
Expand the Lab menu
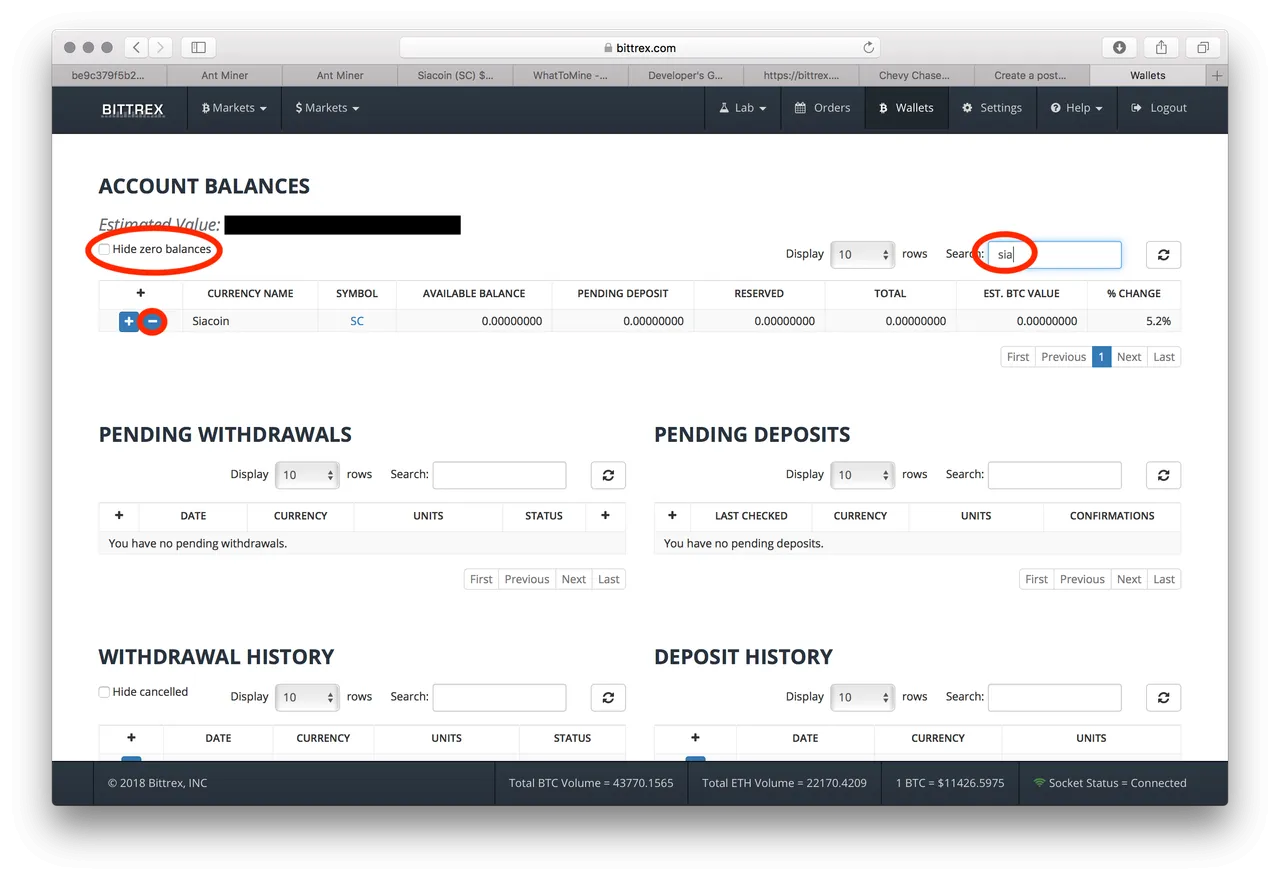coord(743,108)
